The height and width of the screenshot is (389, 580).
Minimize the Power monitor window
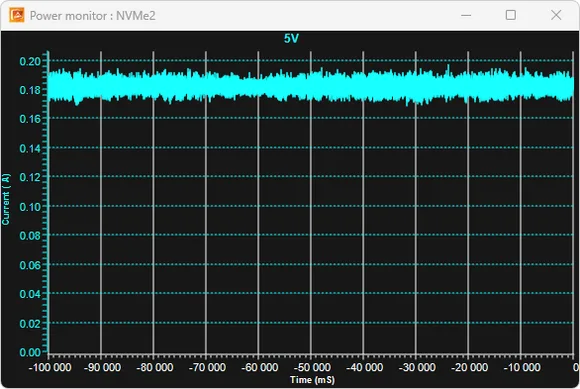click(466, 15)
